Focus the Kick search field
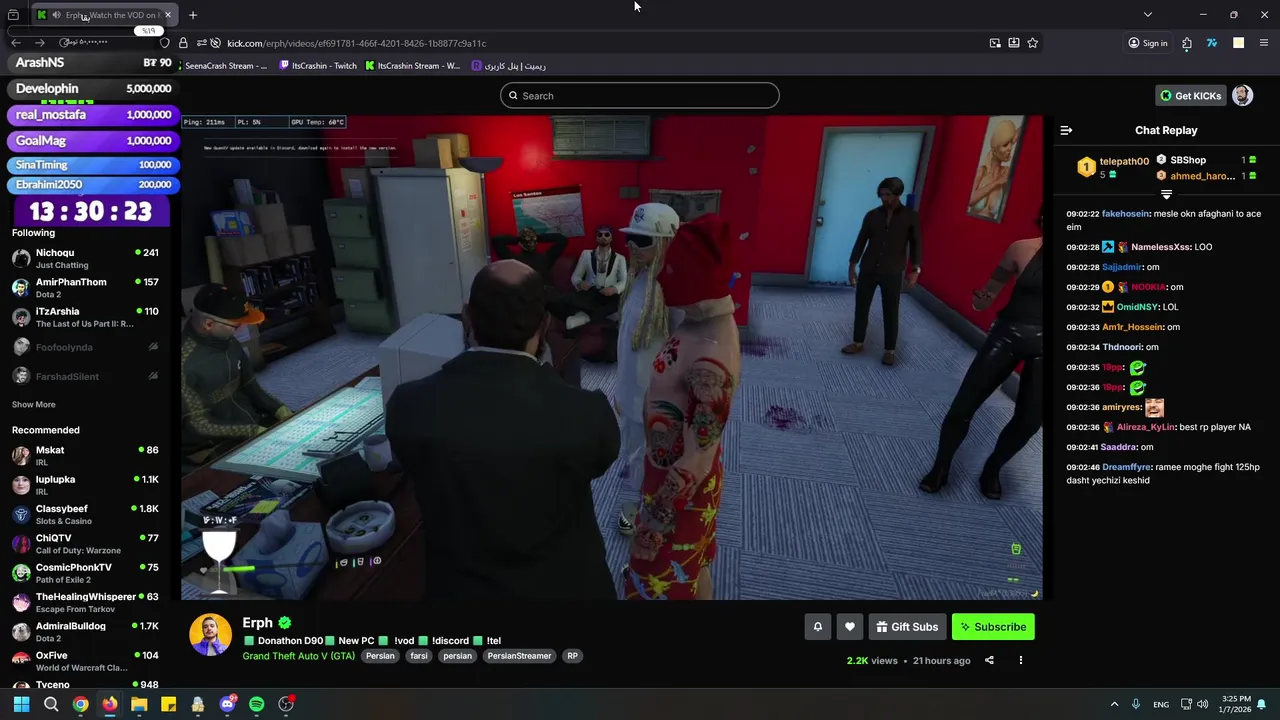 coord(640,96)
